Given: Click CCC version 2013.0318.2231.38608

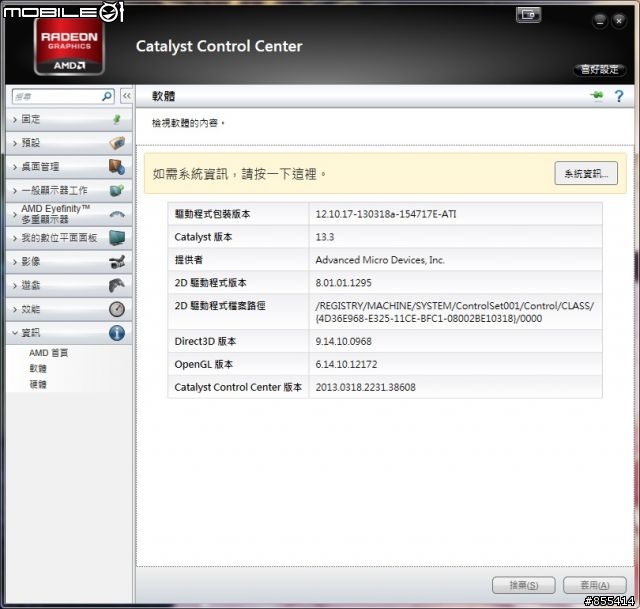Looking at the screenshot, I should pyautogui.click(x=365, y=387).
